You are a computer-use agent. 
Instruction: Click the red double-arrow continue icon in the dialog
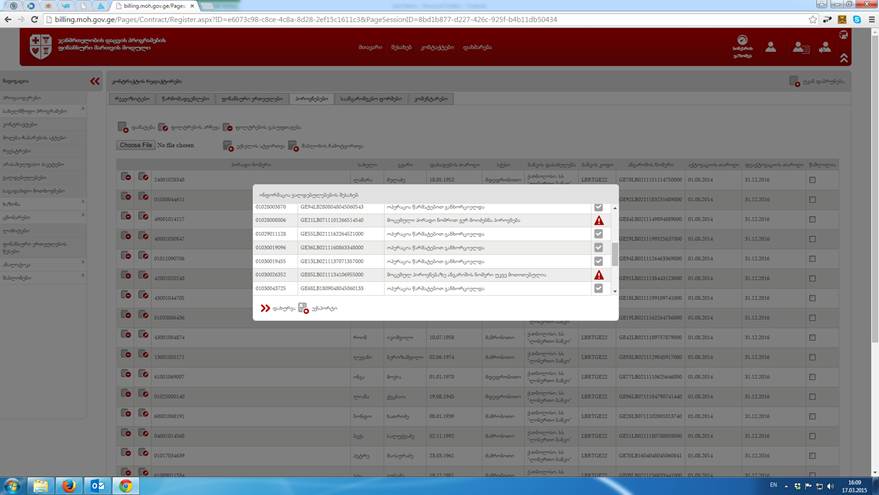[x=265, y=308]
